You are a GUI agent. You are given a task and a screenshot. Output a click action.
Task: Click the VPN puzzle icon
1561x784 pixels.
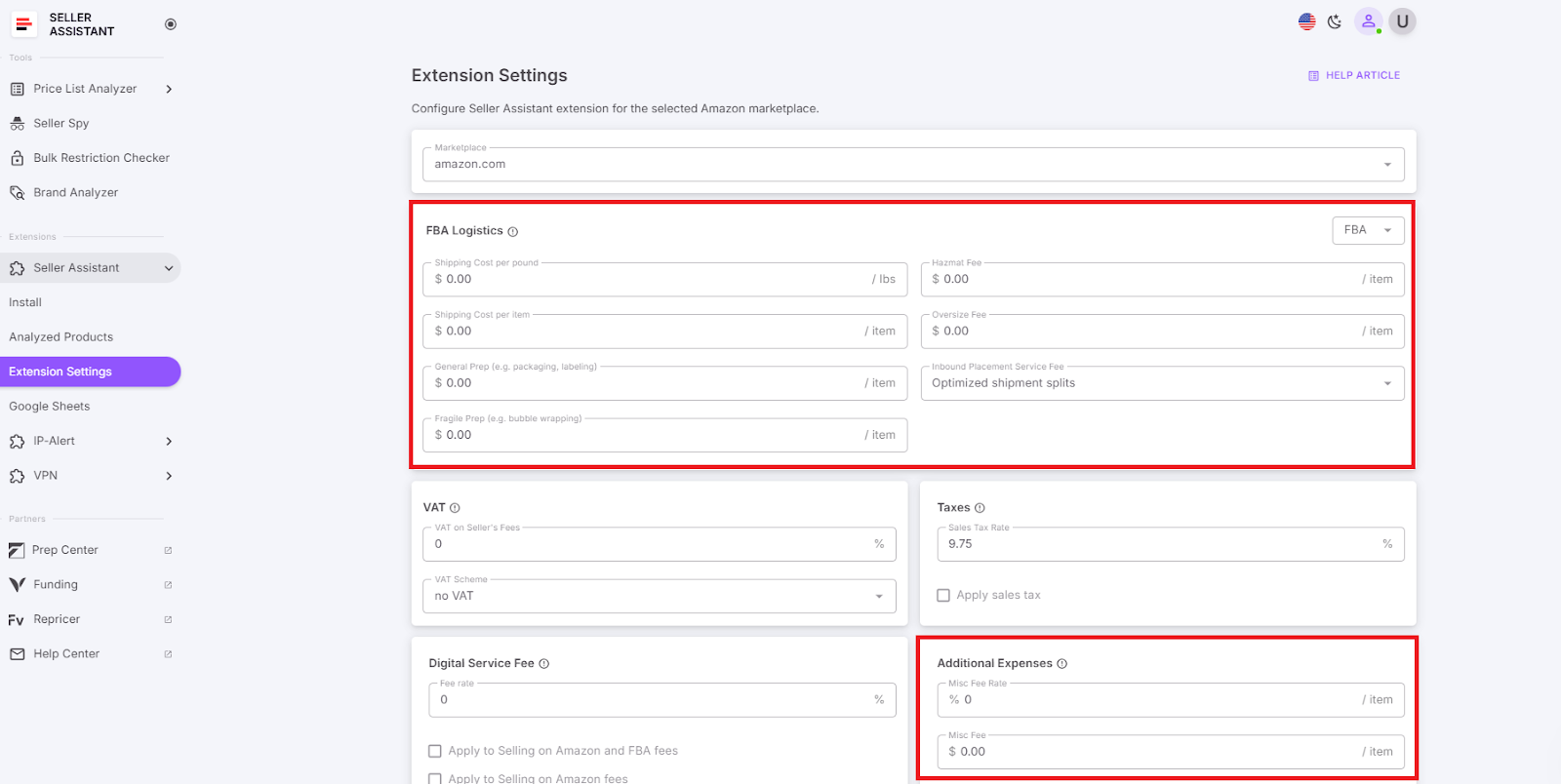[18, 476]
